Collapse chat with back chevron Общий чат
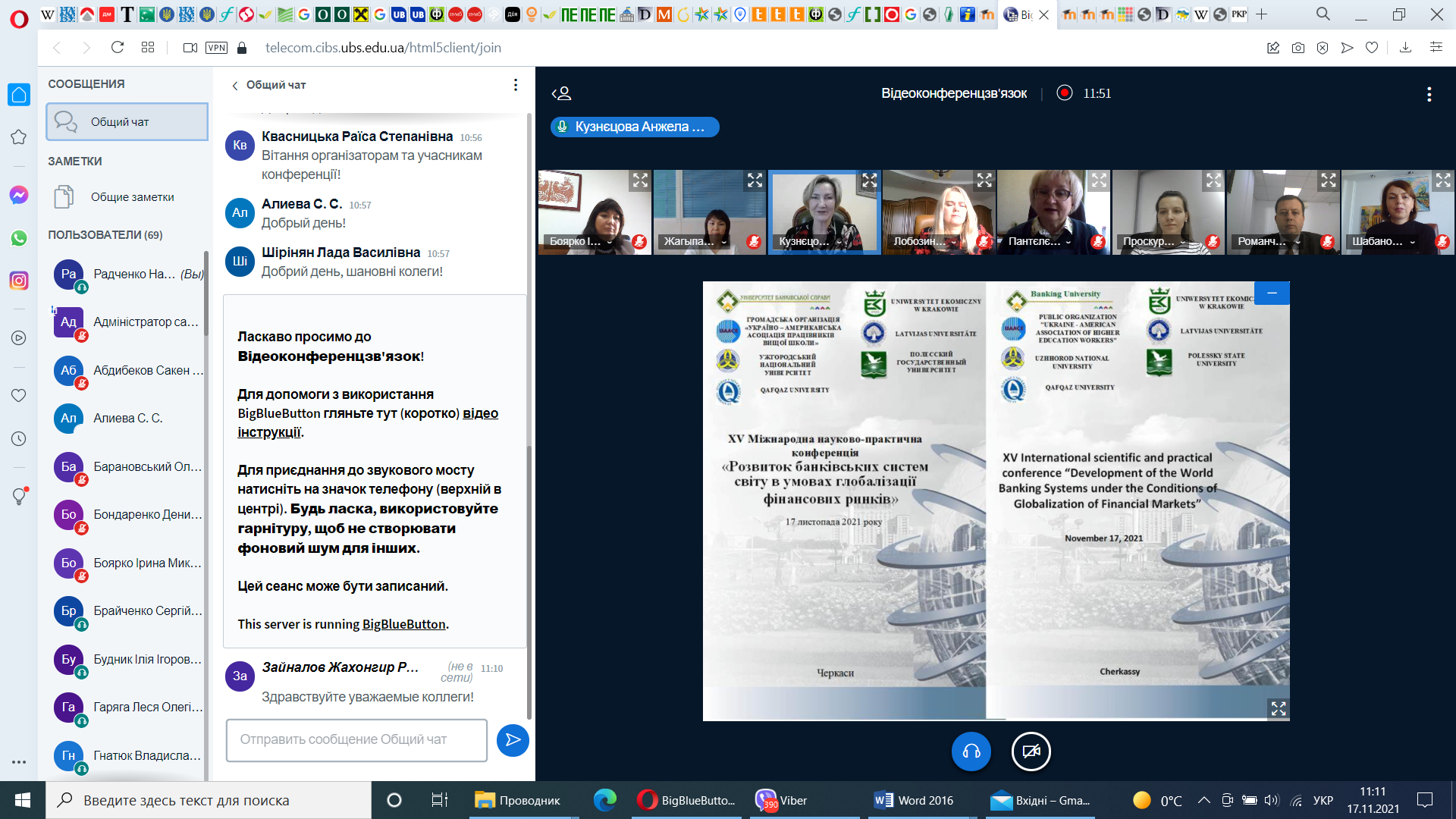Image resolution: width=1456 pixels, height=819 pixels. [235, 86]
